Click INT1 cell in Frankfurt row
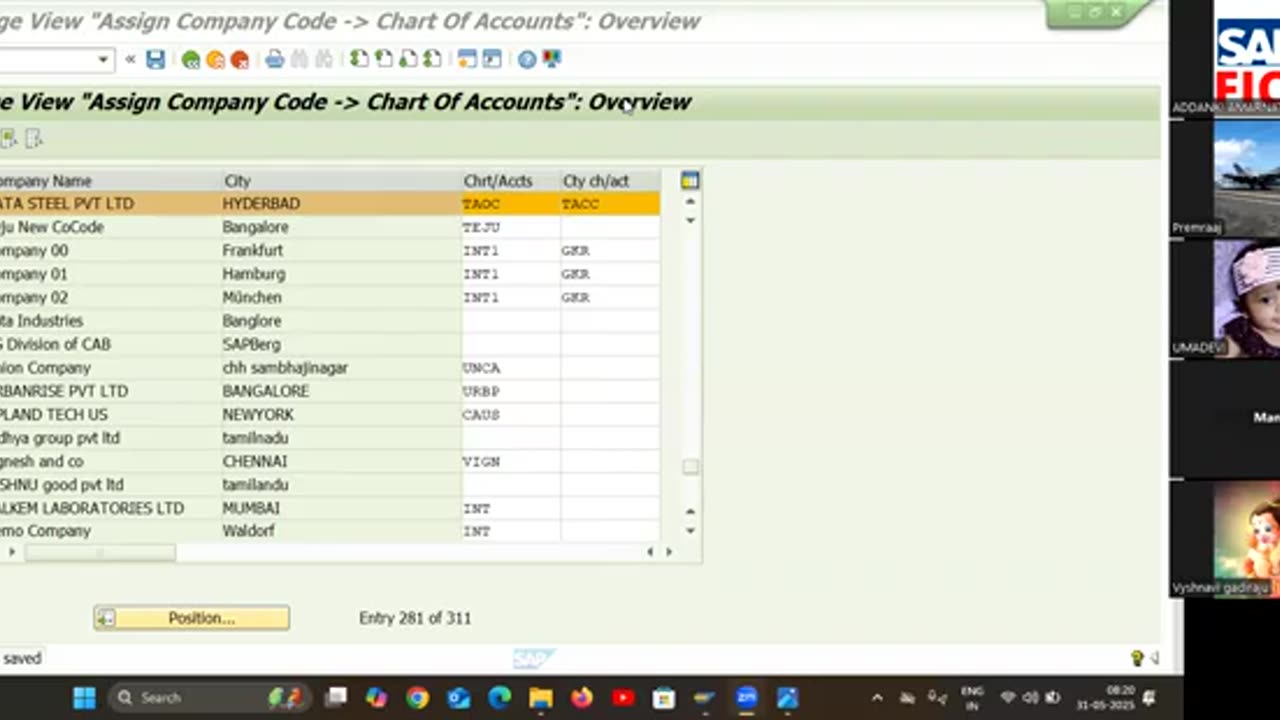The height and width of the screenshot is (720, 1280). point(511,251)
